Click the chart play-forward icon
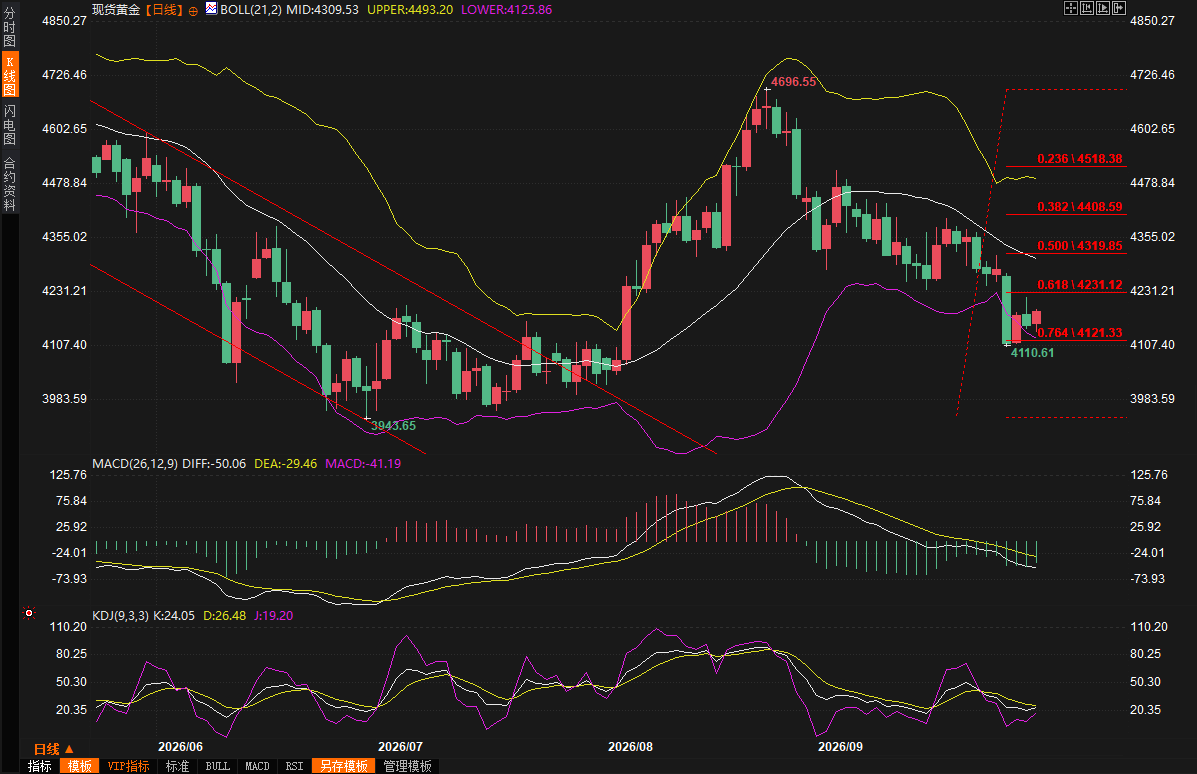This screenshot has width=1197, height=774. point(1103,8)
